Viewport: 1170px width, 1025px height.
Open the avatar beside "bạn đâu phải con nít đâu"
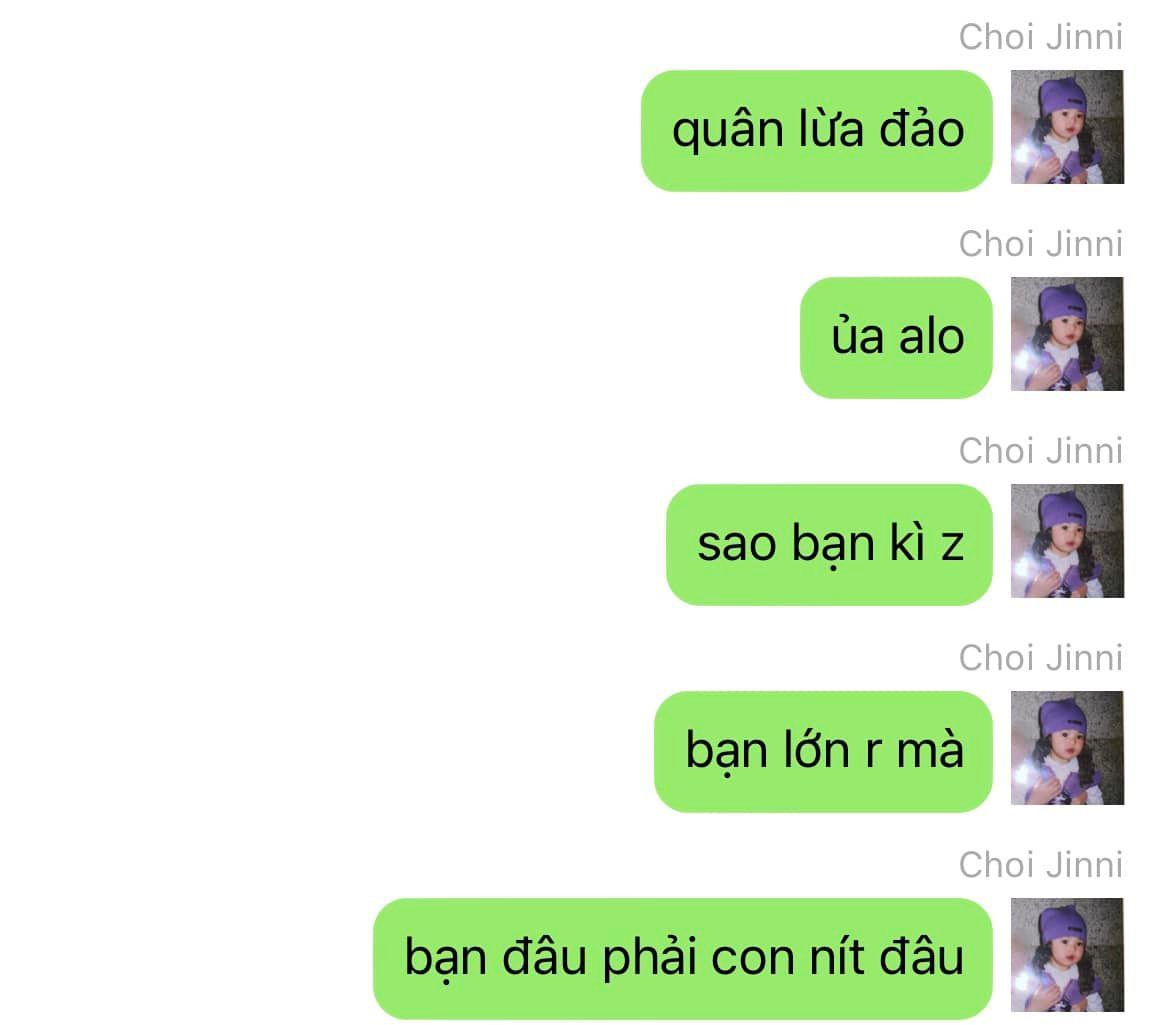tap(1067, 955)
